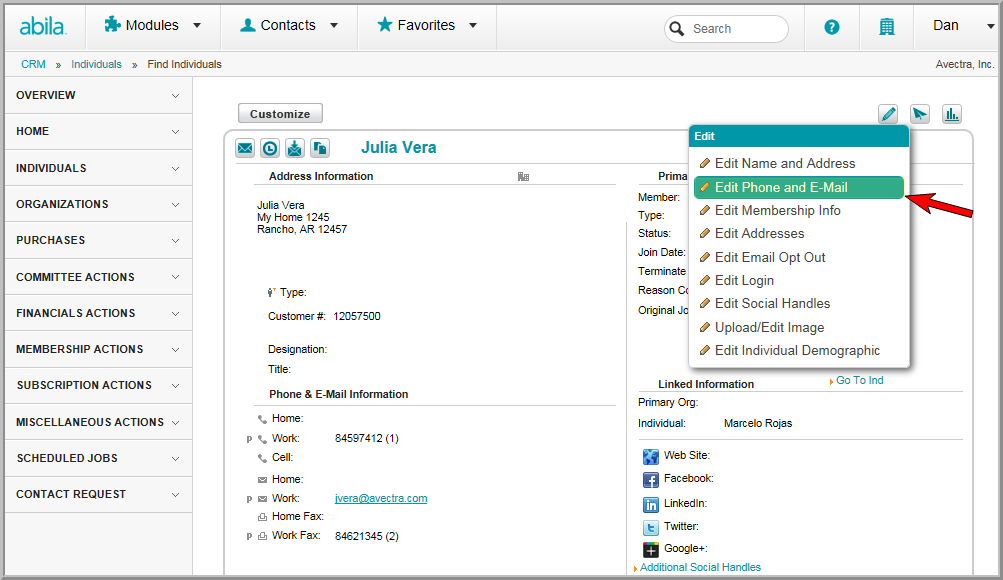Expand the INDIVIDUALS sidebar section
The width and height of the screenshot is (1003, 580).
pyautogui.click(x=99, y=168)
